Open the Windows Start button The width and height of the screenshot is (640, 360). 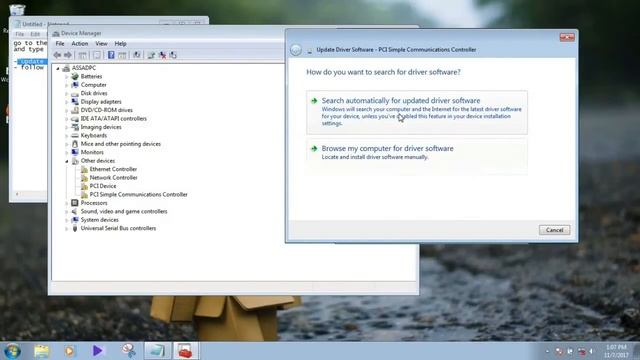[x=12, y=351]
